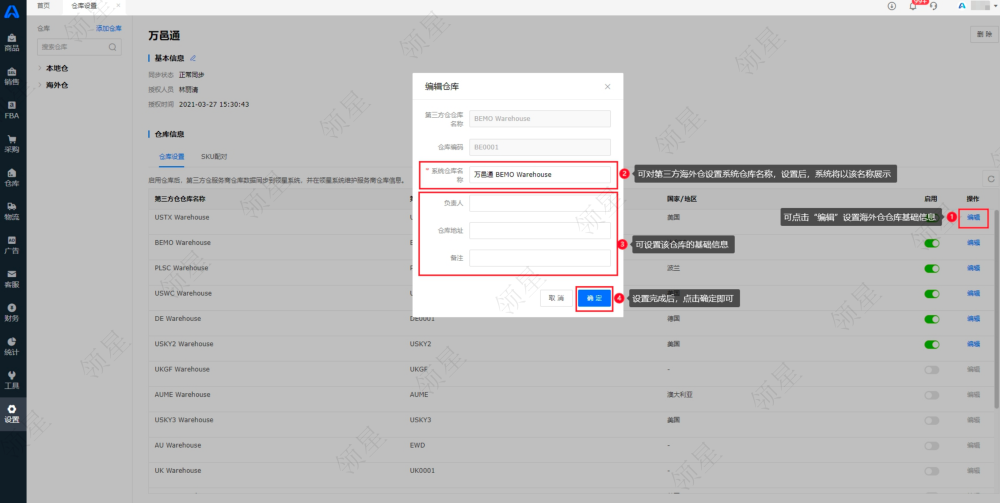Toggle the enable switch for BEMO Warehouse
The width and height of the screenshot is (1000, 503).
[x=932, y=243]
